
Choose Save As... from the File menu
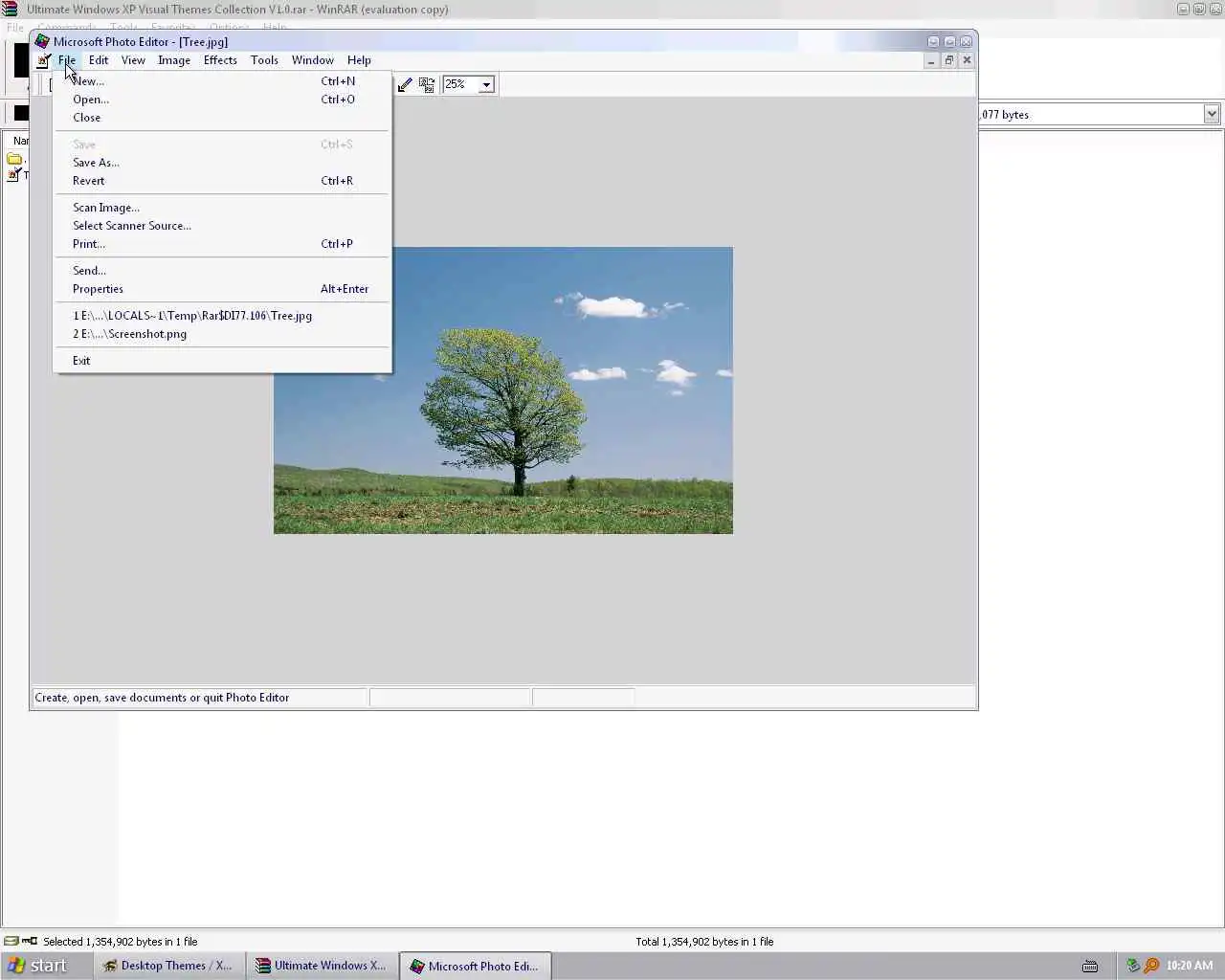point(222,163)
